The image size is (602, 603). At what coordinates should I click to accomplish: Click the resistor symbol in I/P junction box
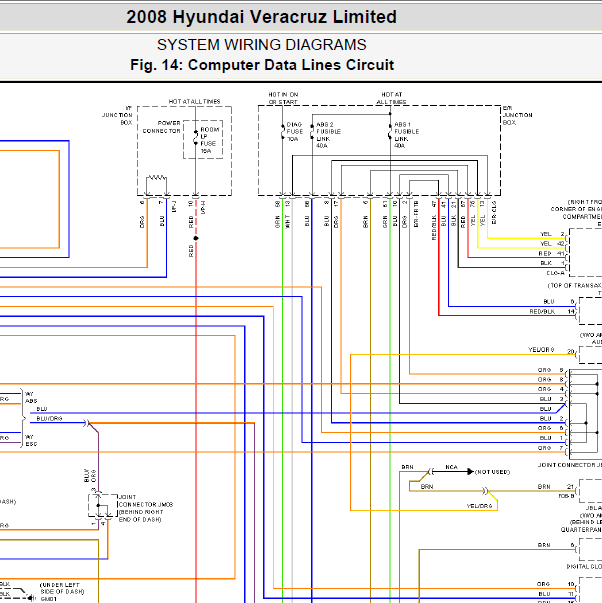coord(157,177)
